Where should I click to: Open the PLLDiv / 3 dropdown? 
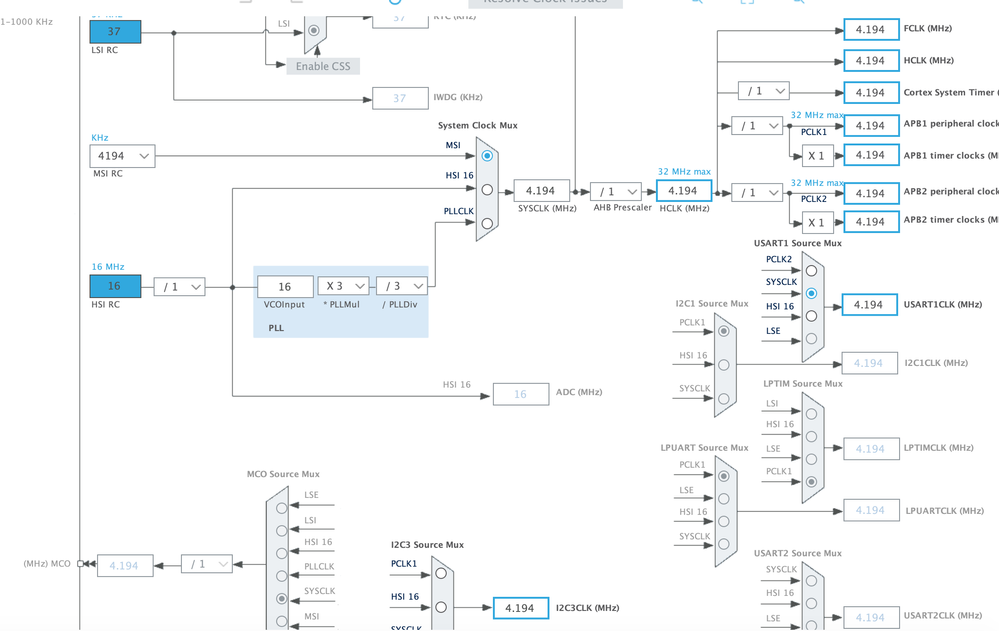tap(402, 286)
